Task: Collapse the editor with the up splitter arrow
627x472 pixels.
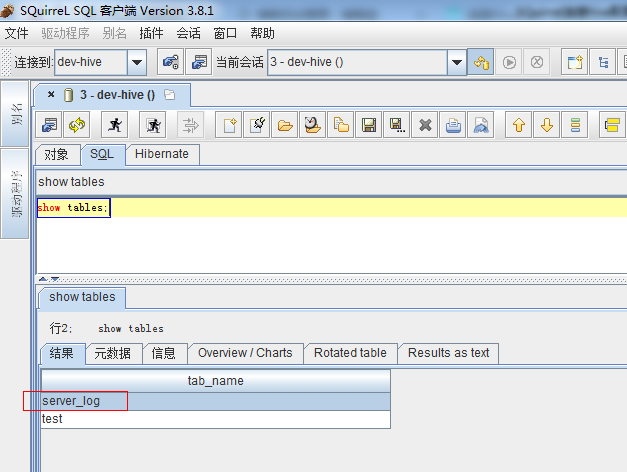Action: point(43,279)
